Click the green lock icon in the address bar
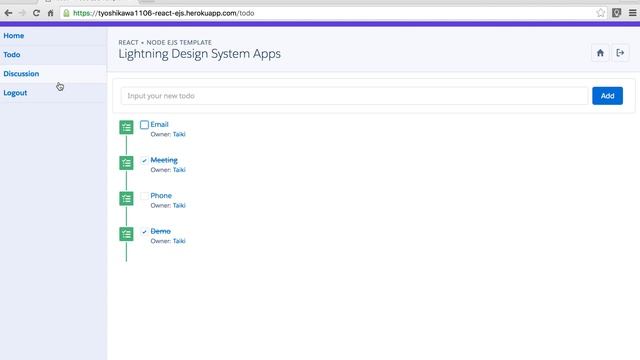 [67, 13]
